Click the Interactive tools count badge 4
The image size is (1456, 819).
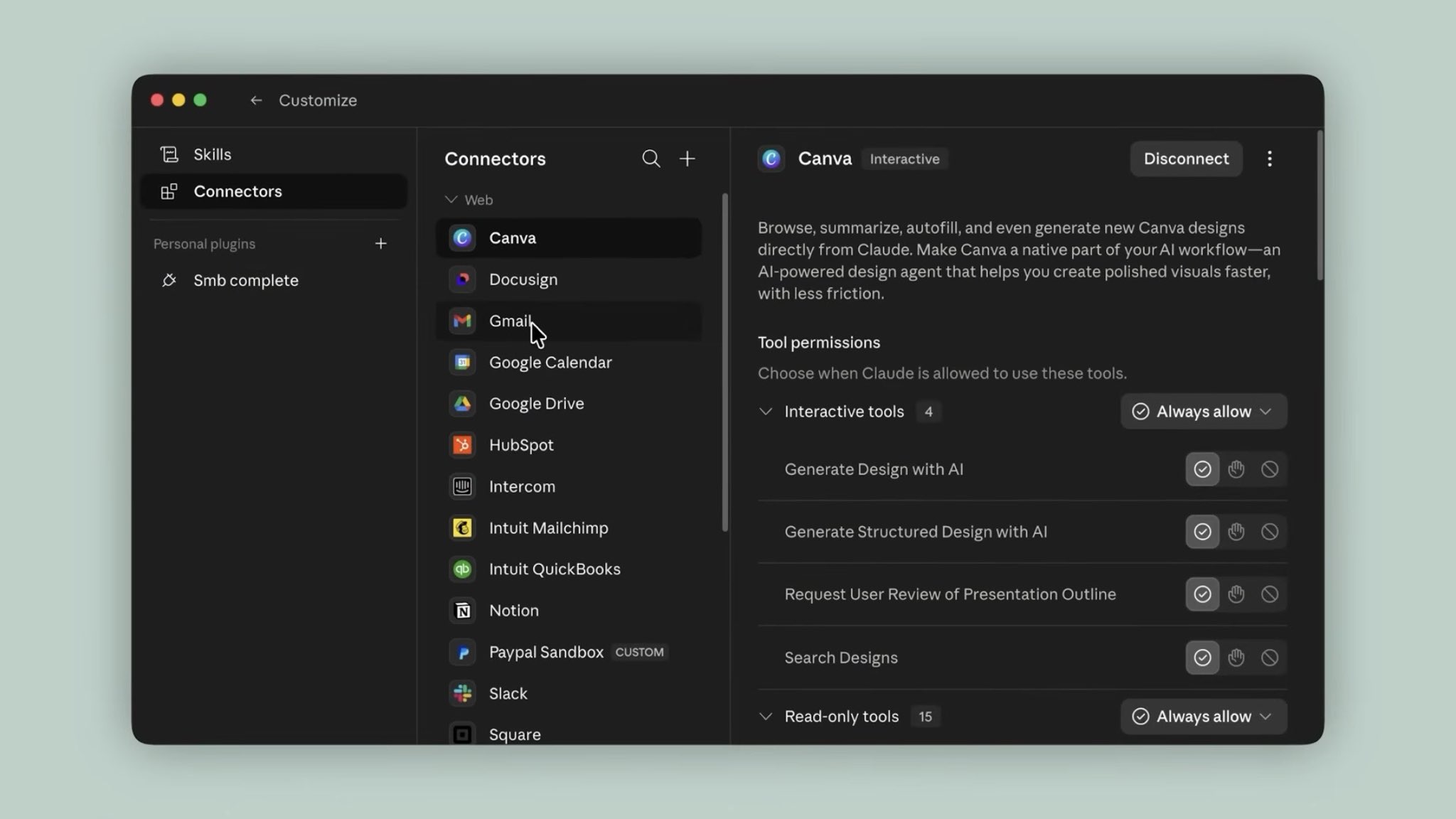[928, 412]
